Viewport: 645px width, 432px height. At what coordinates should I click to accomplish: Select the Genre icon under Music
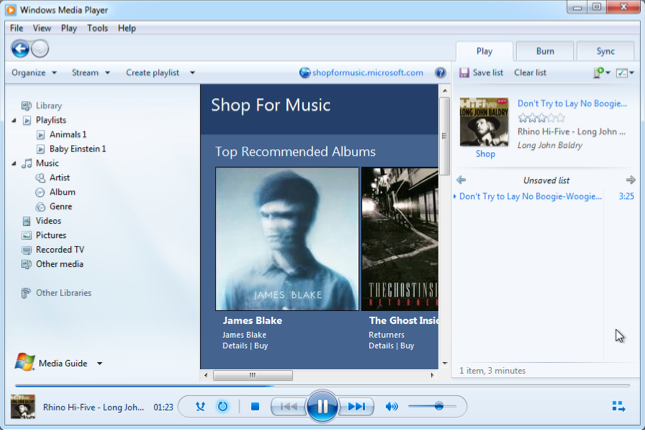click(40, 207)
